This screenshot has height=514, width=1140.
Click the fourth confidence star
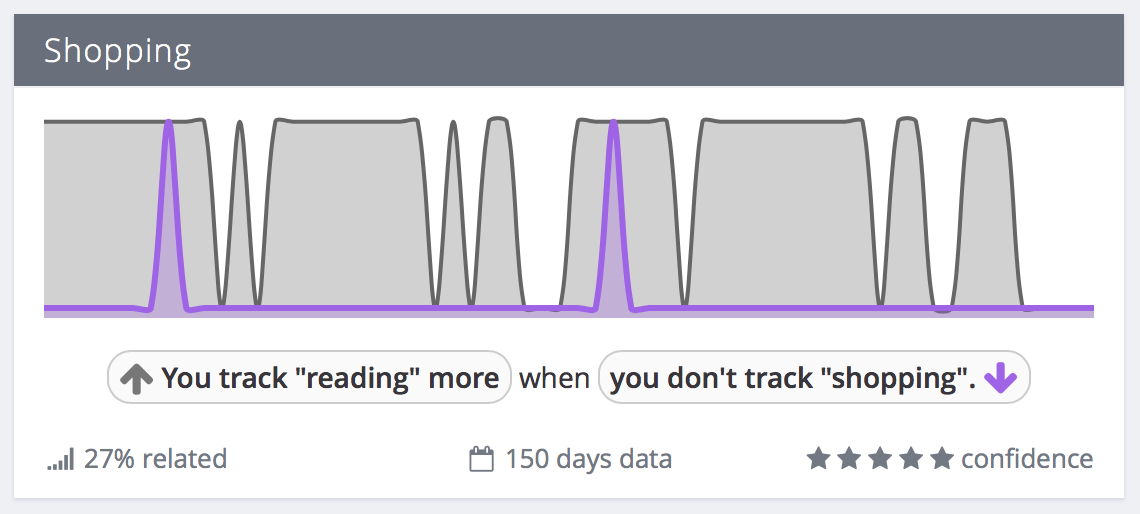point(912,459)
